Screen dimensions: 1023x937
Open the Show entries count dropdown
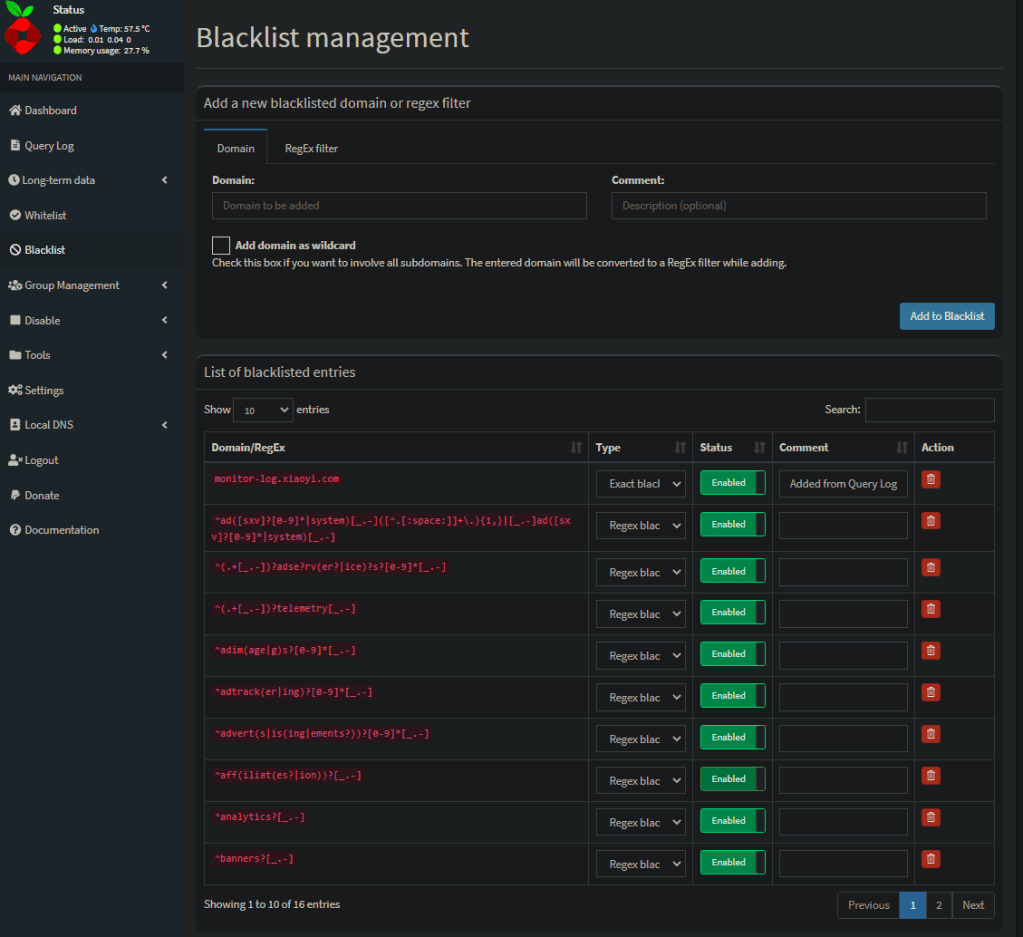click(x=262, y=410)
